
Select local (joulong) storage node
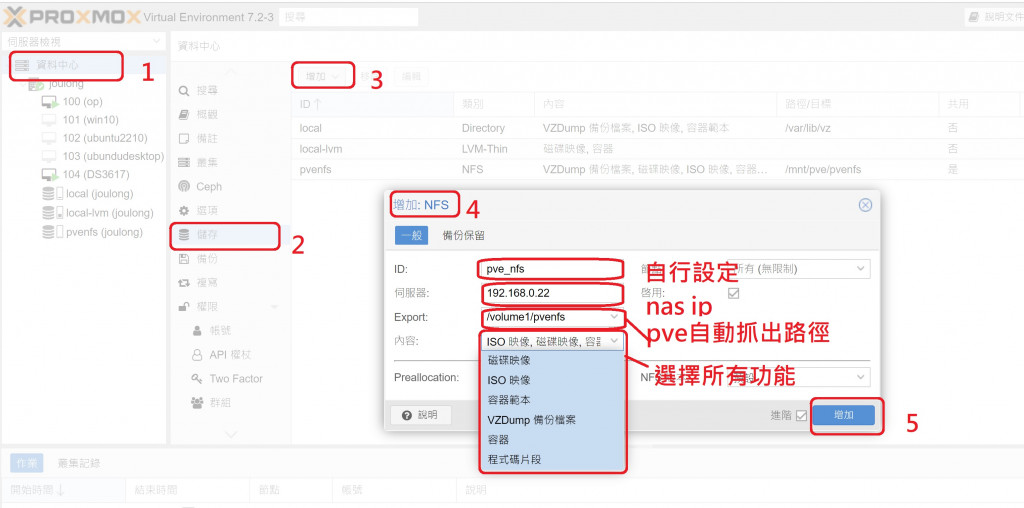pos(99,194)
